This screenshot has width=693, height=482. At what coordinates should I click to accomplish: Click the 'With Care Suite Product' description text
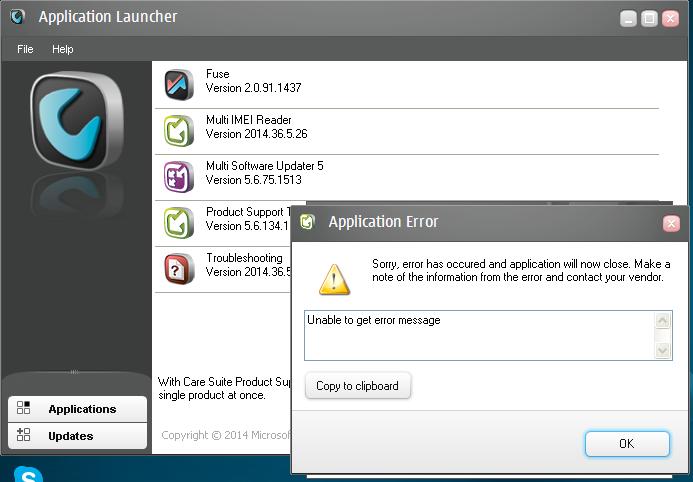225,388
